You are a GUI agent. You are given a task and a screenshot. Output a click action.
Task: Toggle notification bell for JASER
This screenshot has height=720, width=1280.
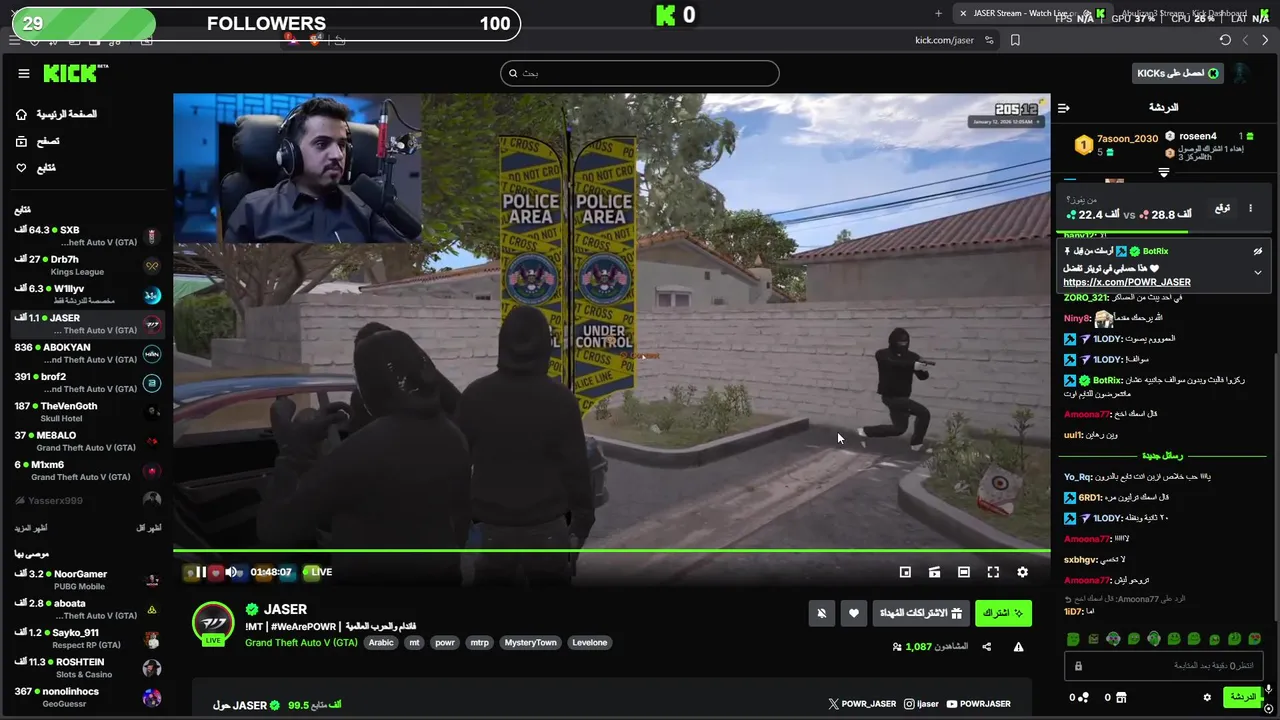(x=822, y=613)
